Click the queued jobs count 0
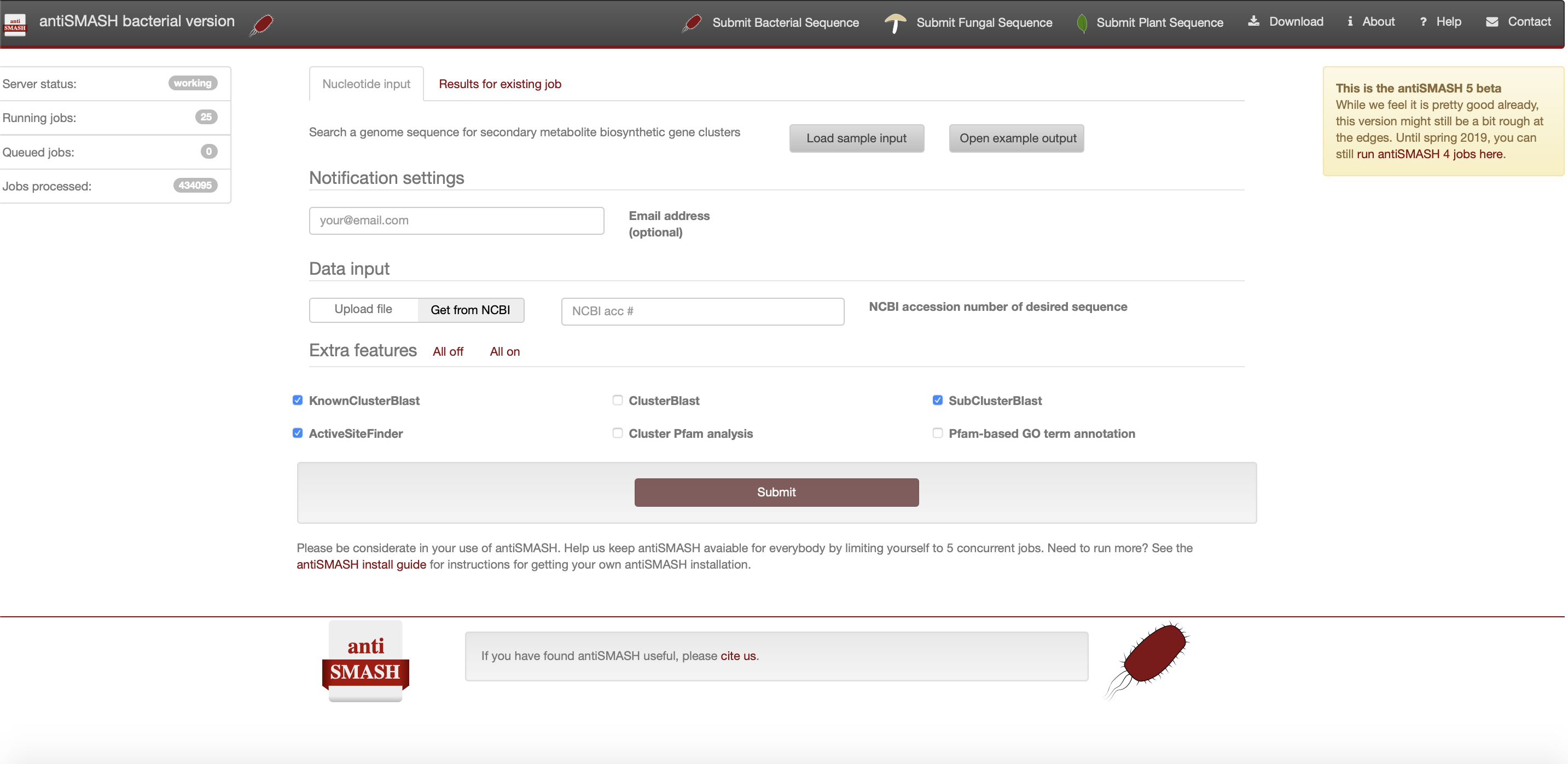 [209, 151]
